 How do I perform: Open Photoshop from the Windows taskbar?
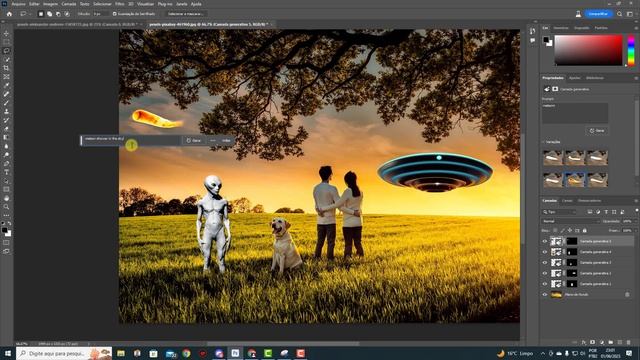click(x=235, y=353)
